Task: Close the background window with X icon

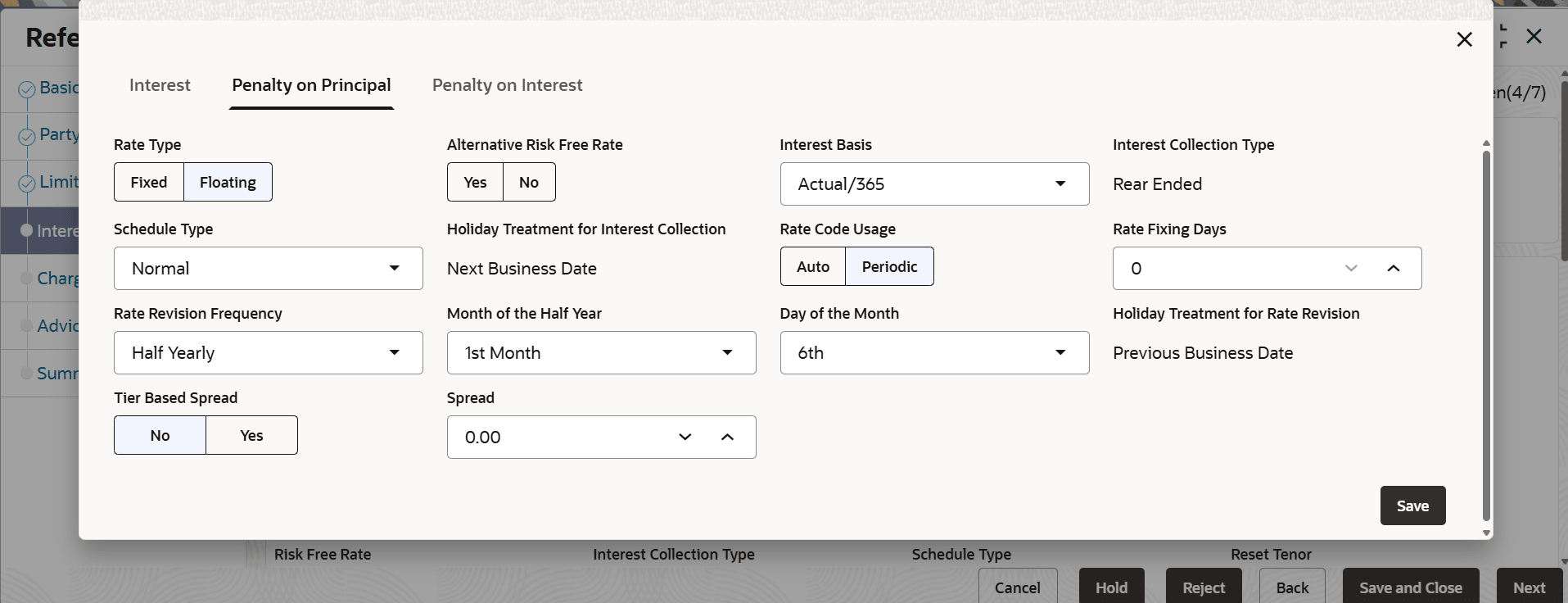Action: point(1534,36)
